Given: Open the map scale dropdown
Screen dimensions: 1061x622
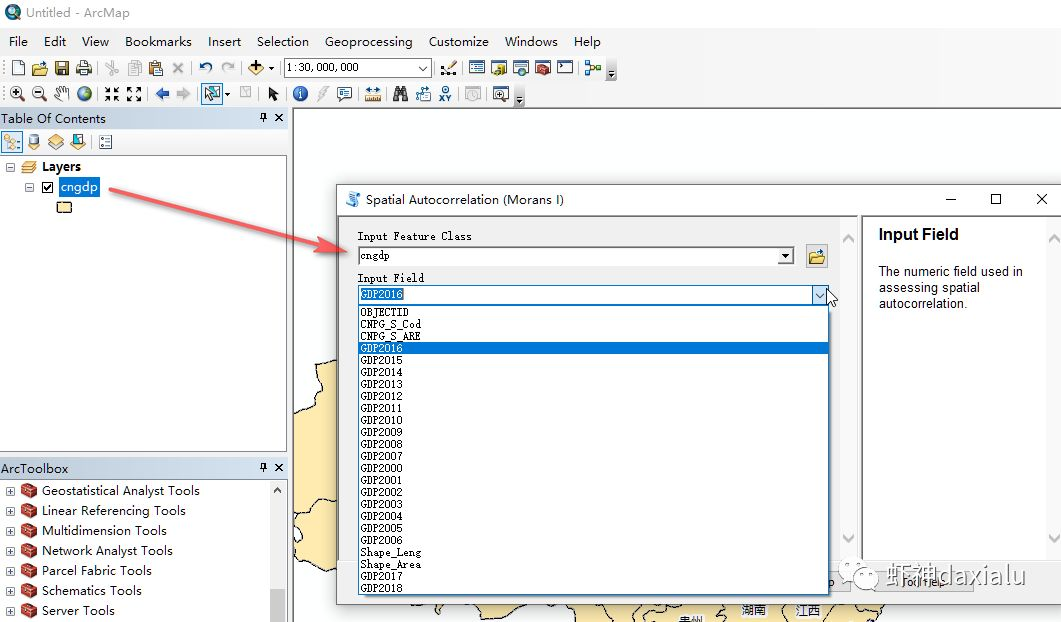Looking at the screenshot, I should (423, 68).
